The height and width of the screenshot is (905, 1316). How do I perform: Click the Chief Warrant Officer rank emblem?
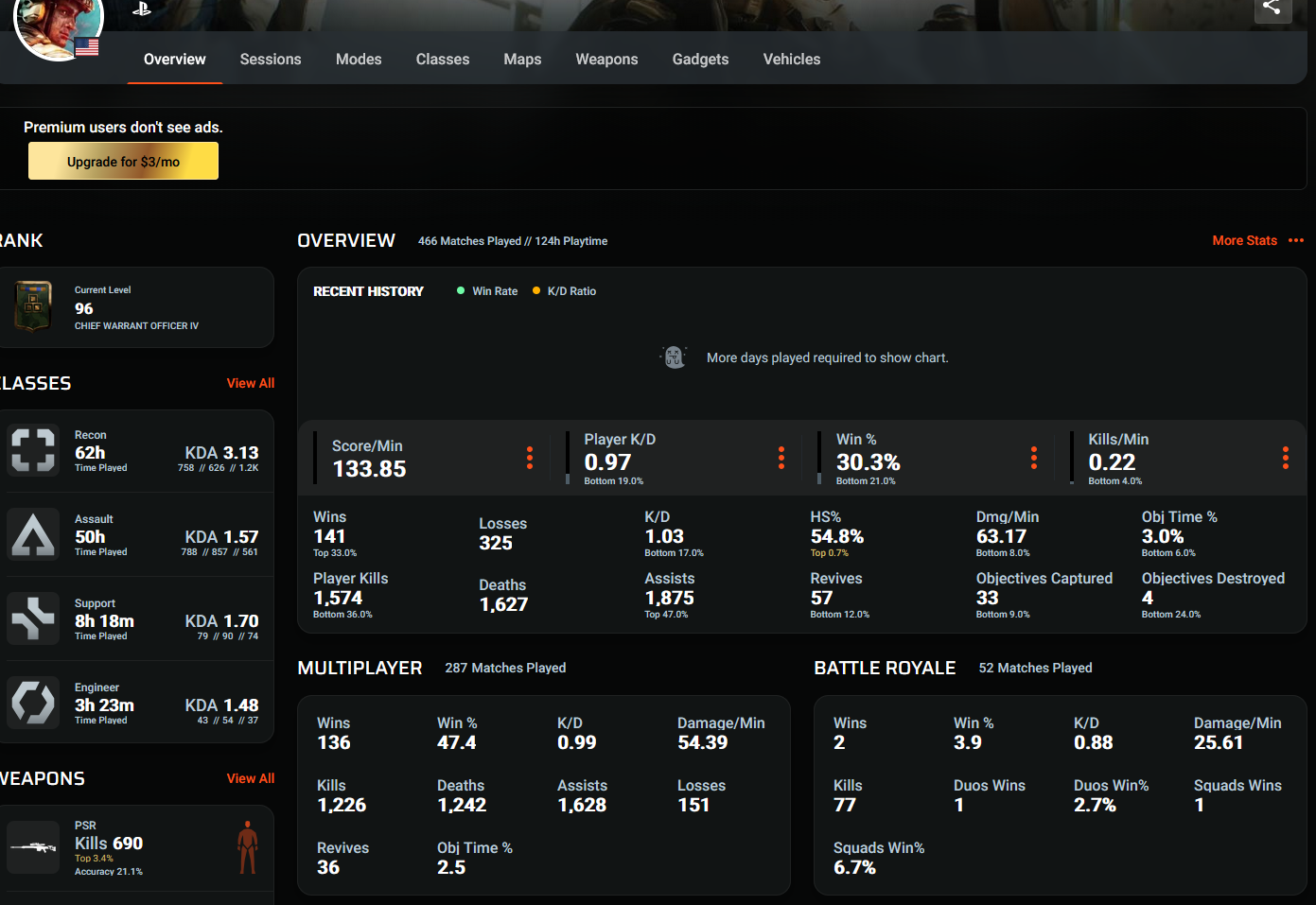[33, 306]
